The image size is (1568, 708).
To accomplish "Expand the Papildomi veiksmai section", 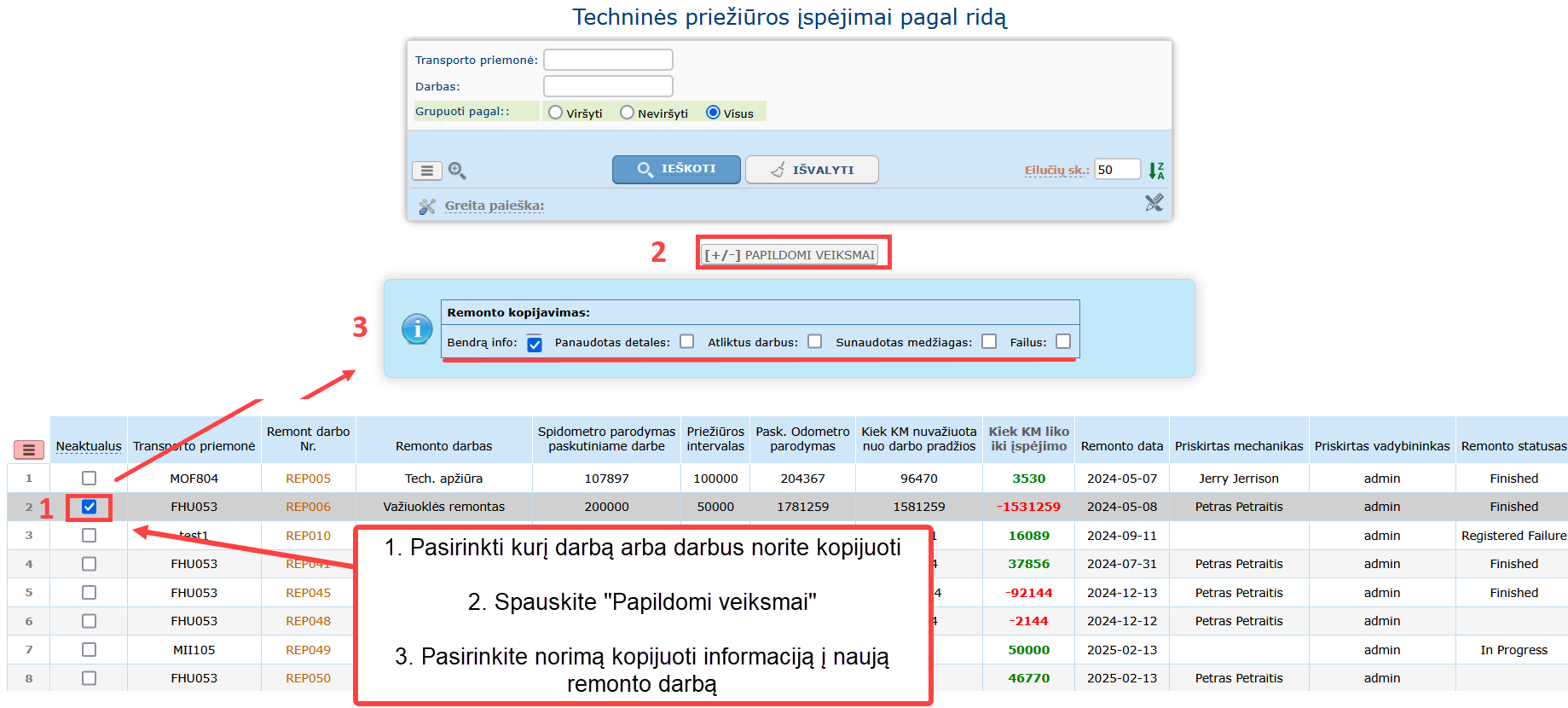I will click(790, 255).
